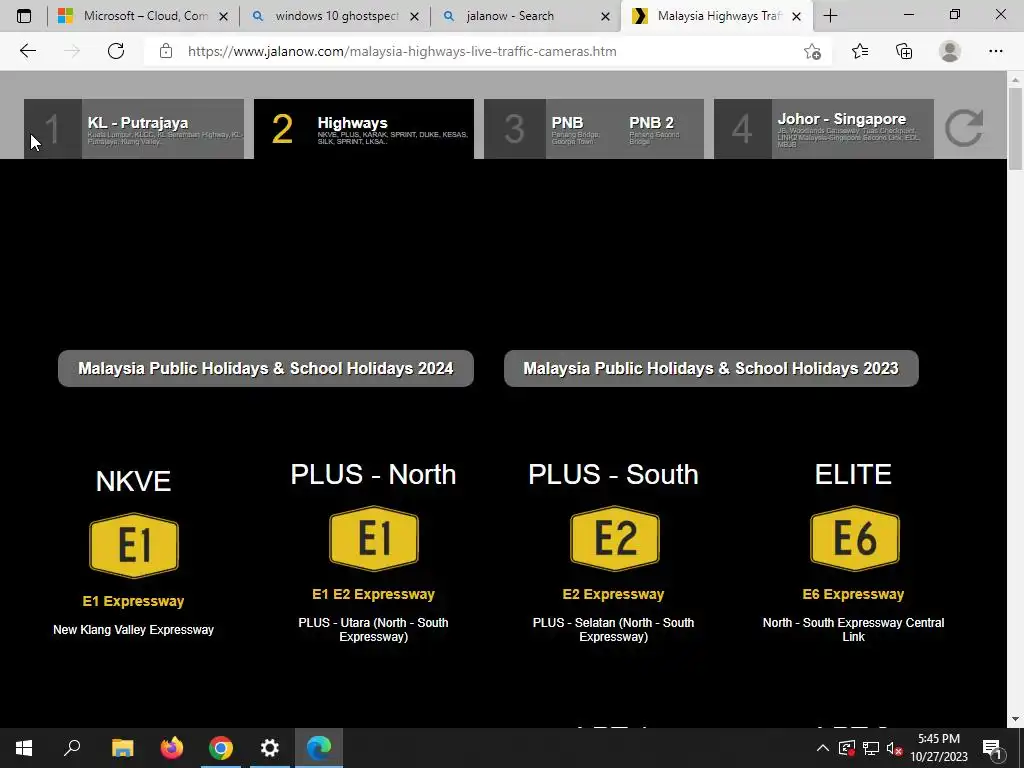Open Windows taskbar search
The height and width of the screenshot is (768, 1024).
coord(72,748)
